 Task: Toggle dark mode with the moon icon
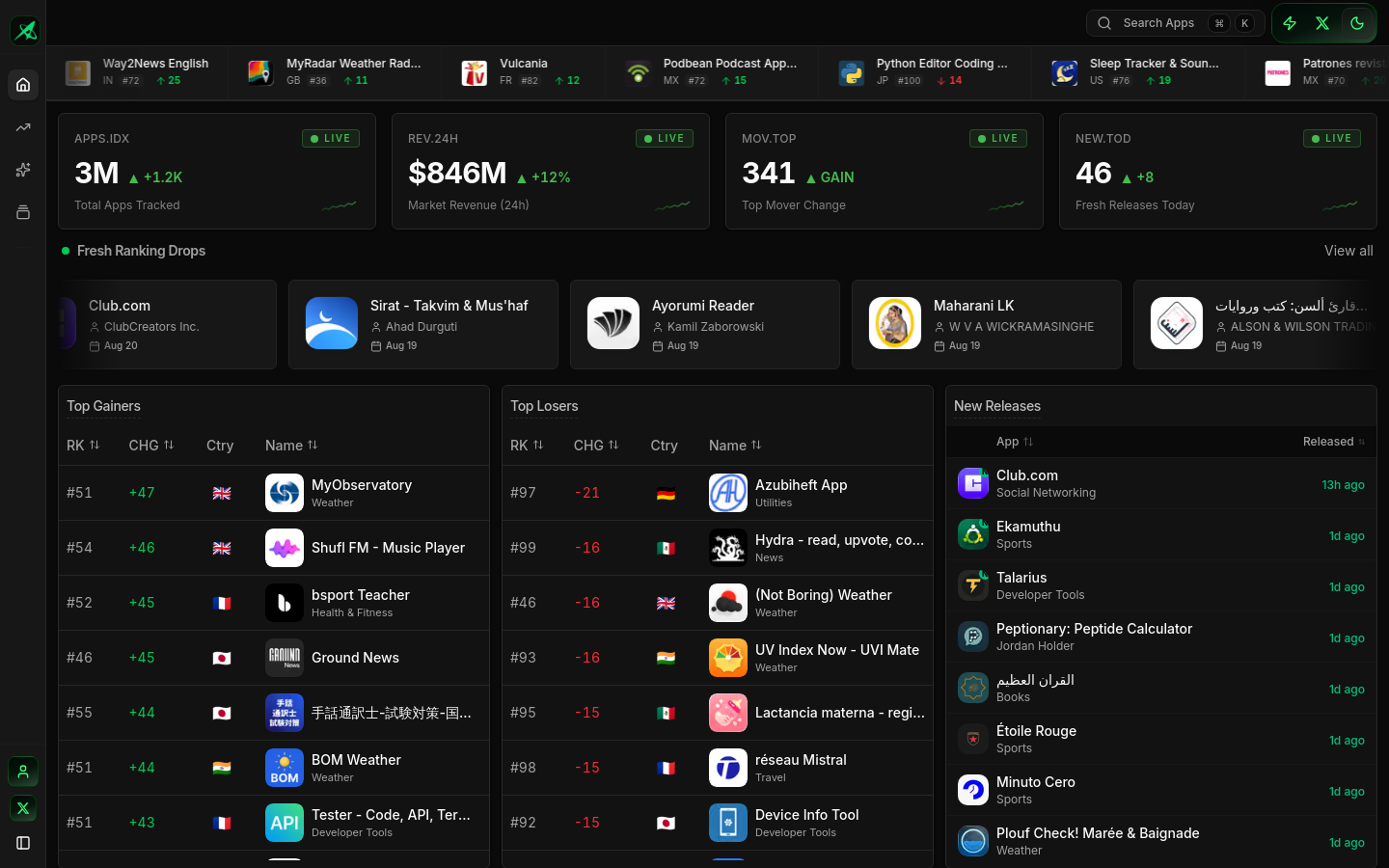1357,23
